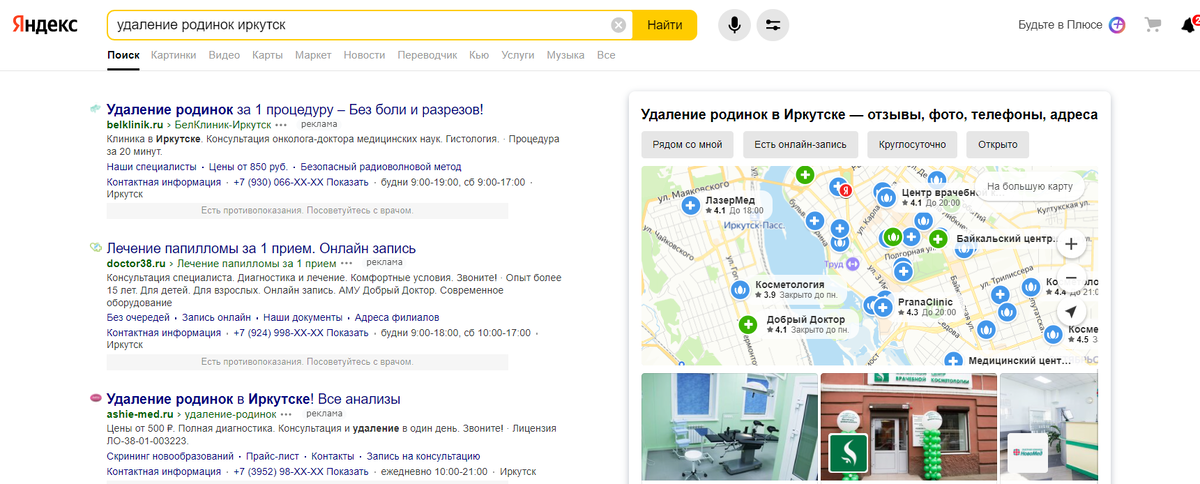Switch to the Видео tab
This screenshot has height=484, width=1200.
[224, 55]
